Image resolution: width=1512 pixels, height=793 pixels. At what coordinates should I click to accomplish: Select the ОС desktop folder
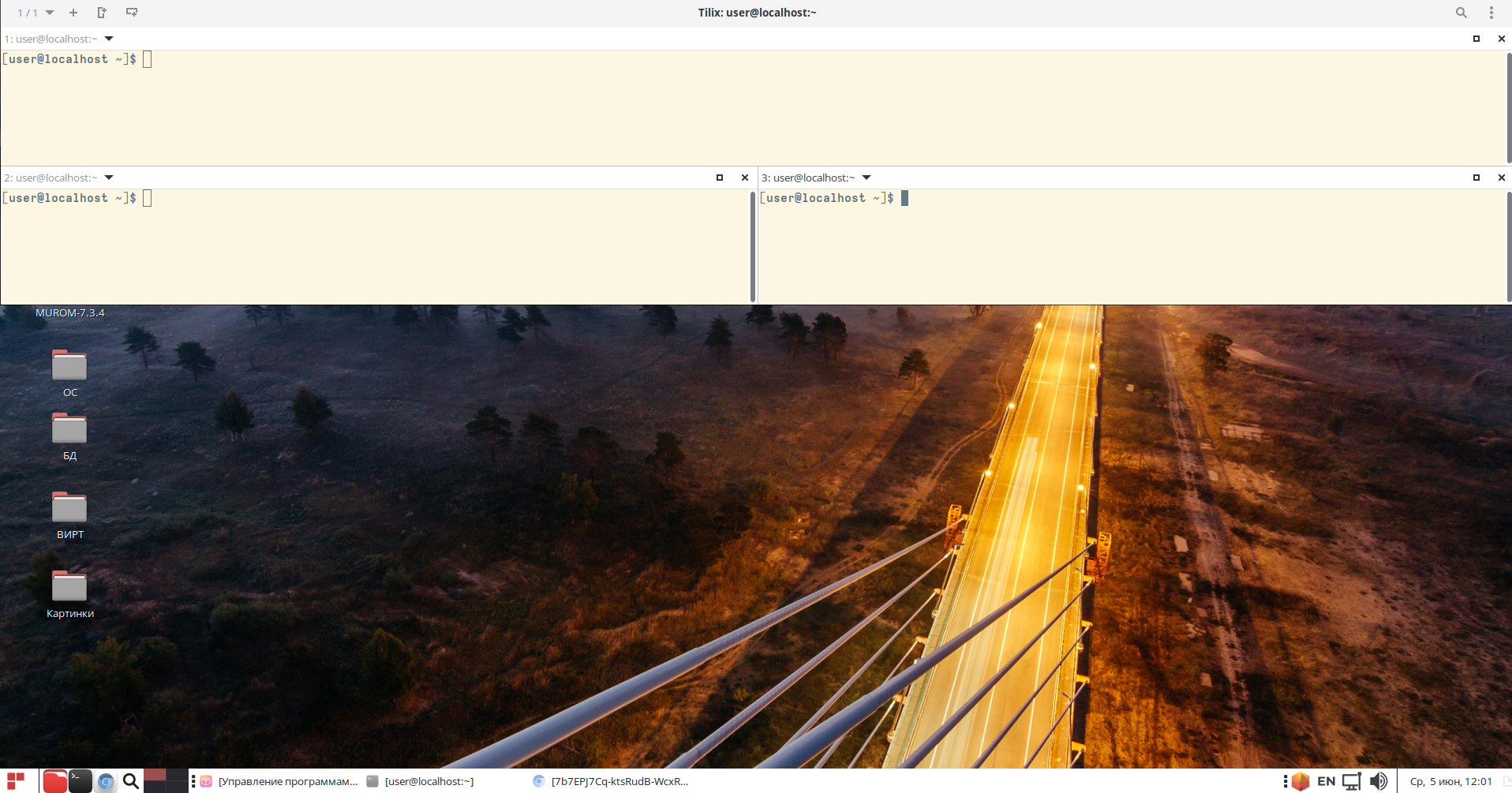69,373
